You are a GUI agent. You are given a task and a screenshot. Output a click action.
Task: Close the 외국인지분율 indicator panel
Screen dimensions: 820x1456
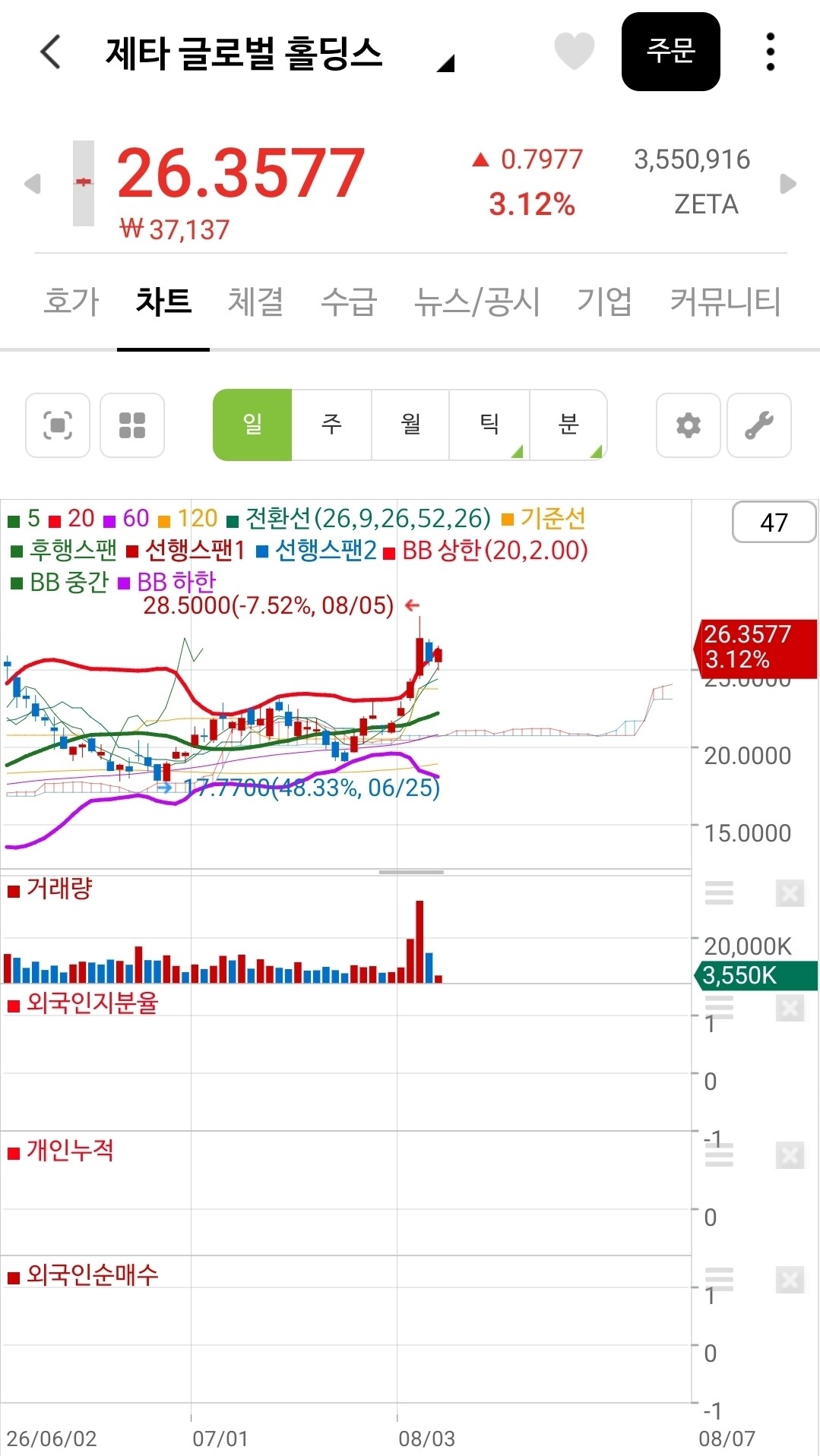(x=790, y=1008)
